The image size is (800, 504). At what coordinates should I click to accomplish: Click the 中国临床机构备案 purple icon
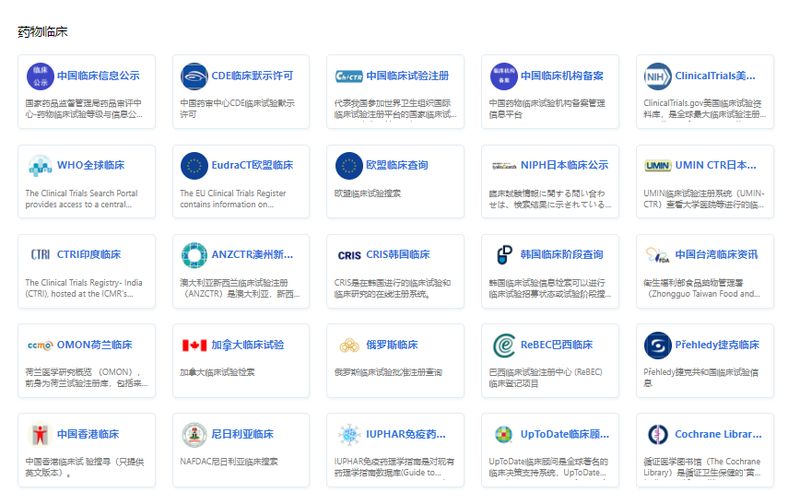tap(504, 76)
